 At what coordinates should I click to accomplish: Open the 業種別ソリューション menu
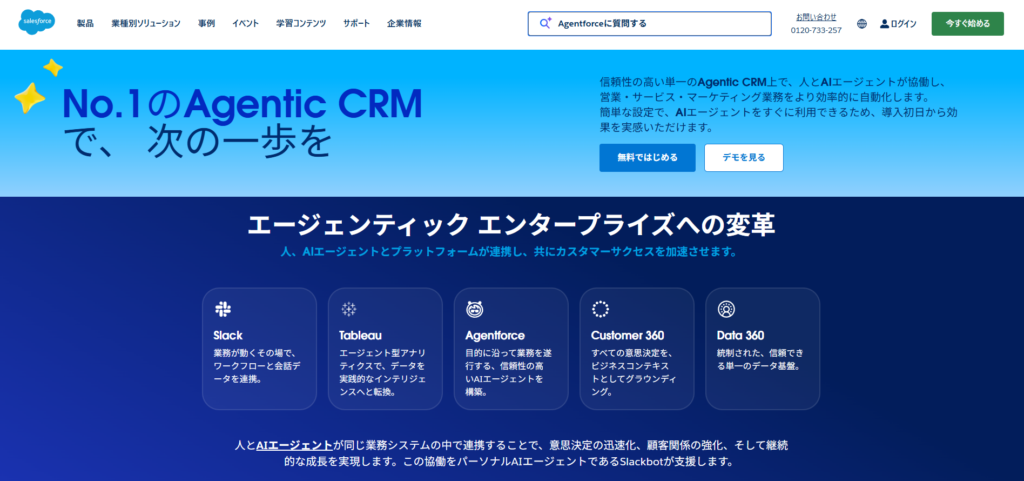coord(146,23)
